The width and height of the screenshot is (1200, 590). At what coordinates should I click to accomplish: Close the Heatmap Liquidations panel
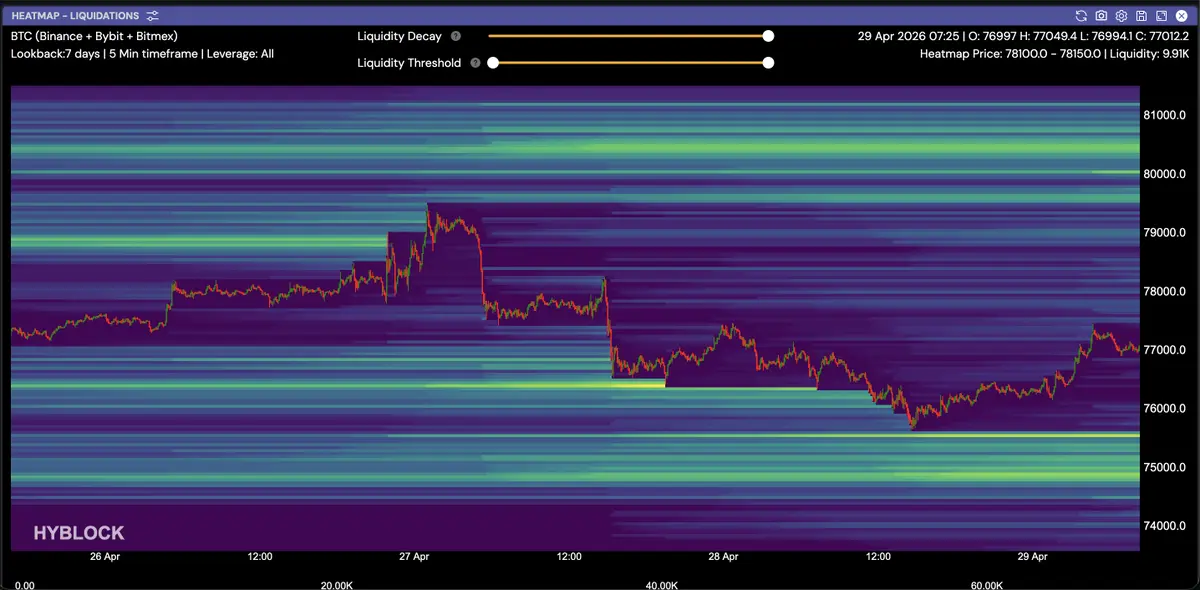pyautogui.click(x=1181, y=16)
